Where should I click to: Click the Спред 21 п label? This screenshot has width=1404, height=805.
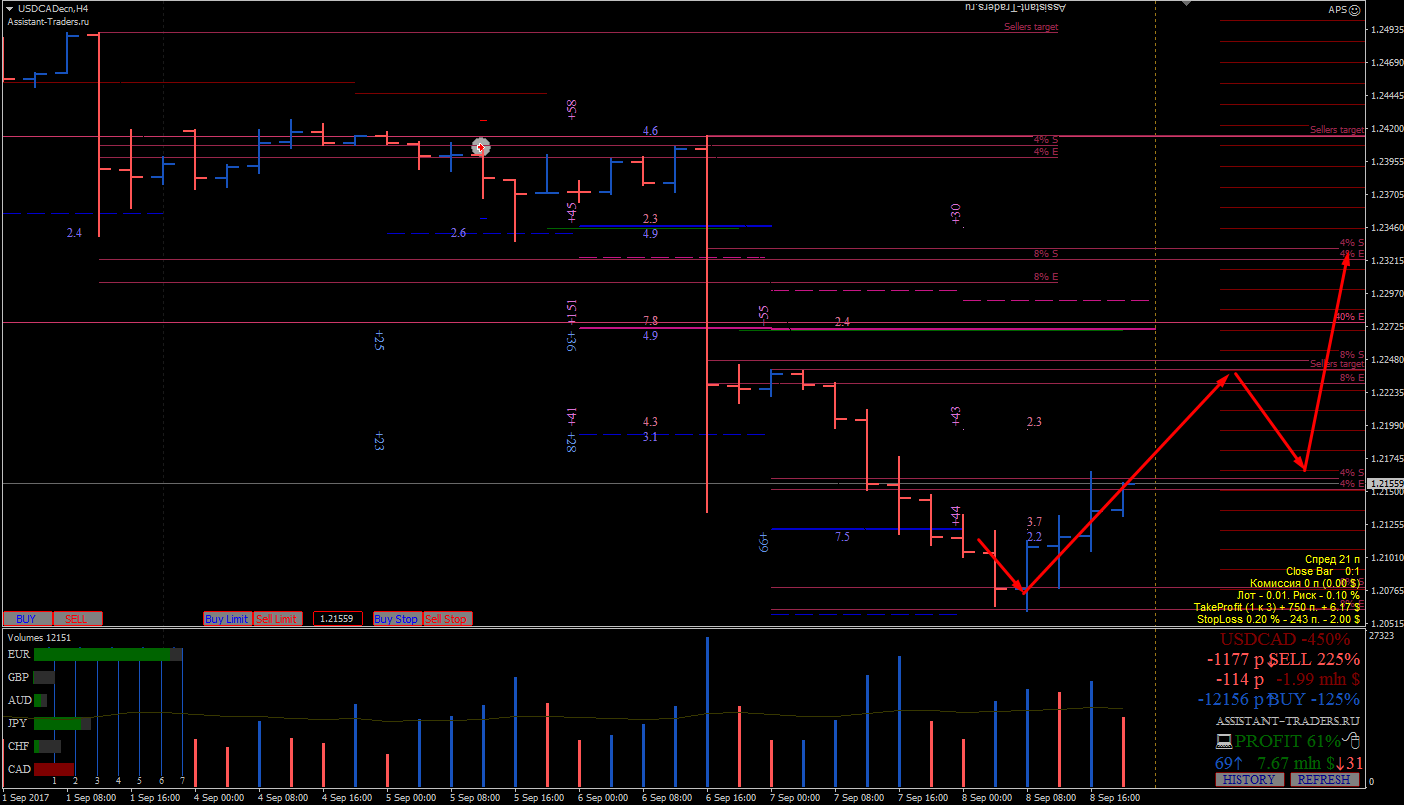(x=1332, y=559)
